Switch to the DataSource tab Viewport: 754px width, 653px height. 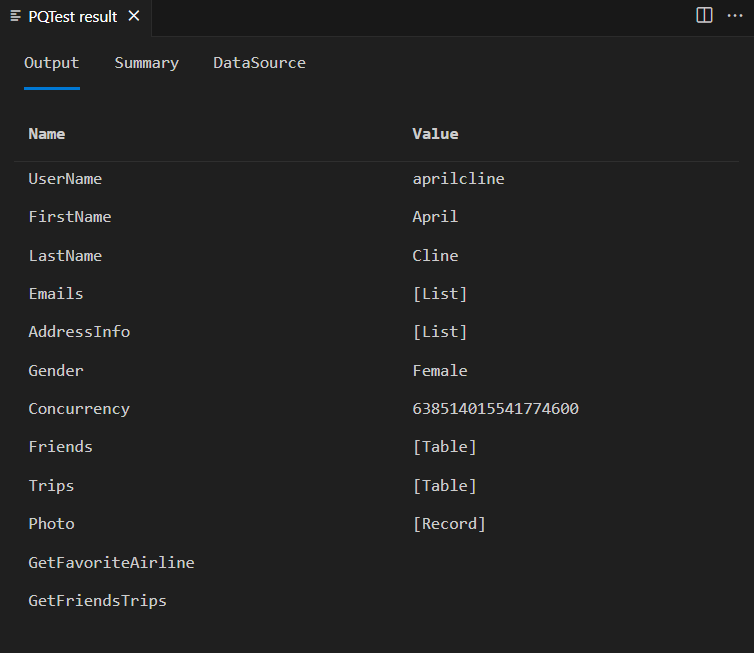[259, 63]
